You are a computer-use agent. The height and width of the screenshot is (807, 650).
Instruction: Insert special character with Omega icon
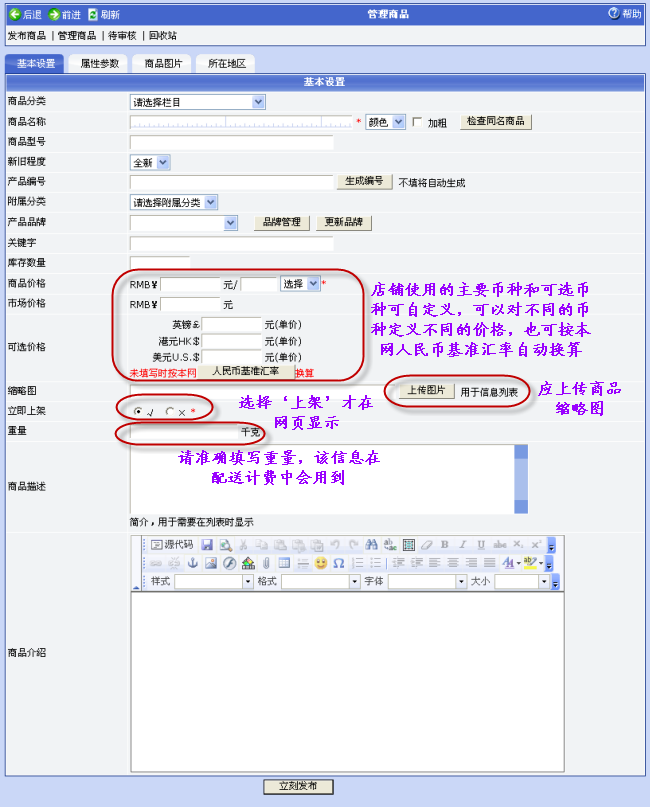coord(338,563)
